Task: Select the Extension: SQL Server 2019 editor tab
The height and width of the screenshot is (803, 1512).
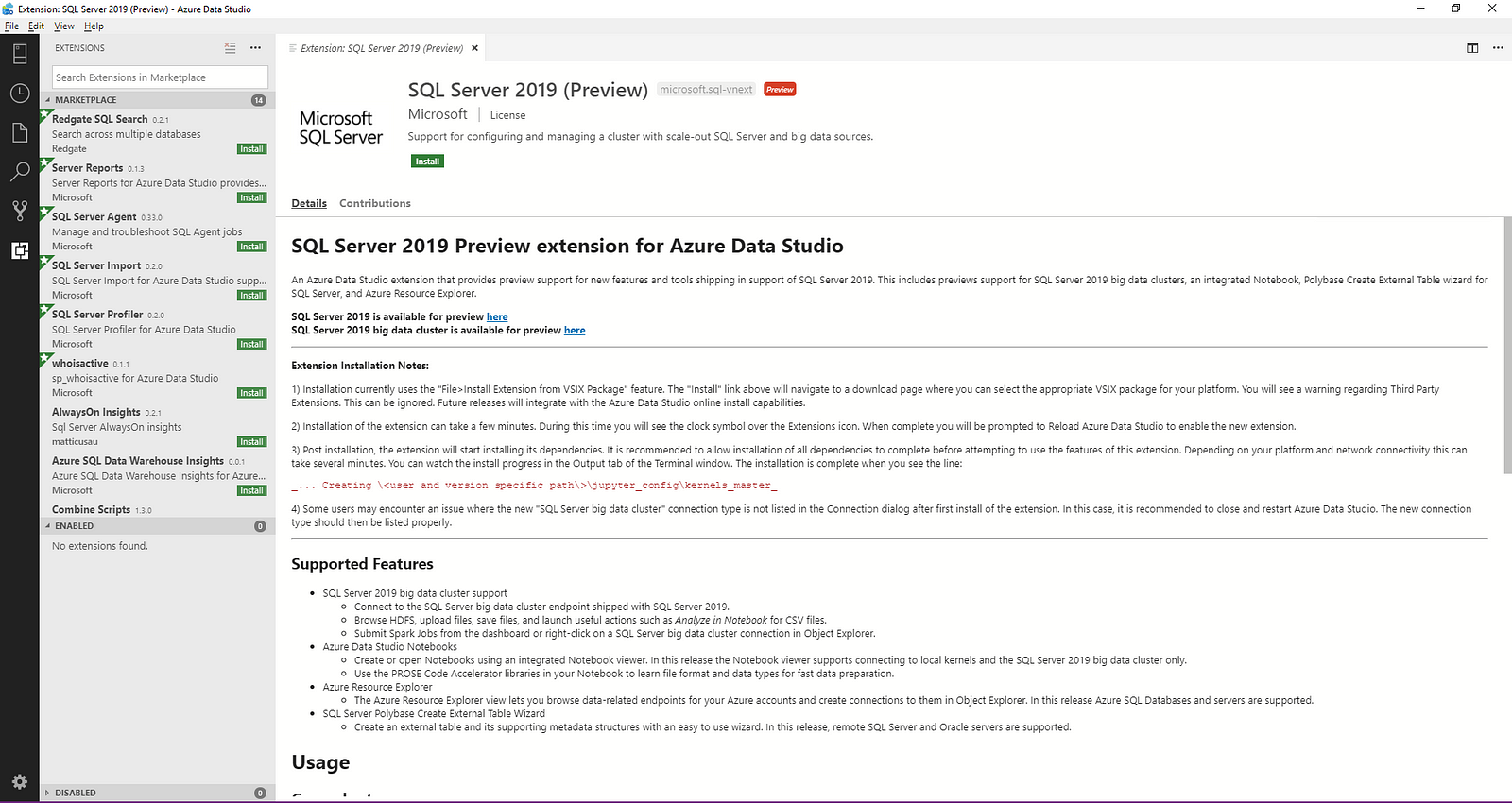Action: [380, 48]
